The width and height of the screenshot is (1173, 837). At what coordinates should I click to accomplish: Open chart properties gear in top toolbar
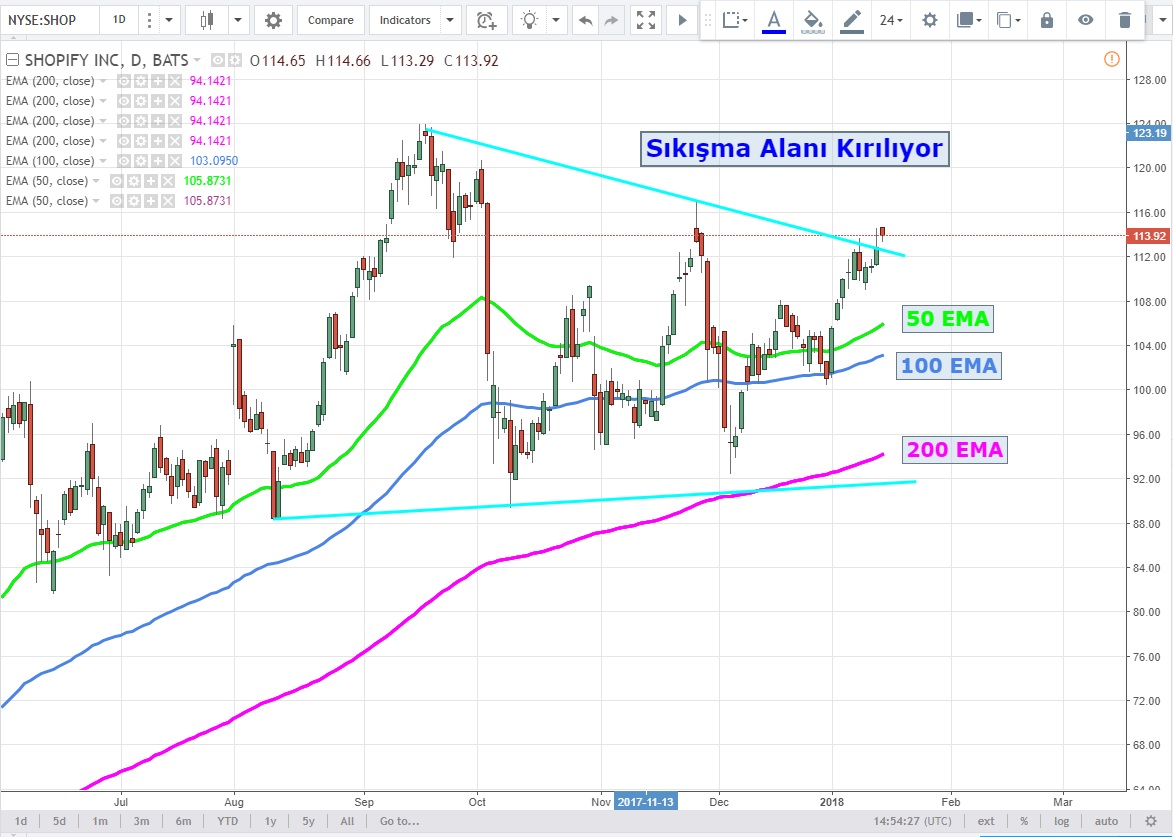point(273,20)
